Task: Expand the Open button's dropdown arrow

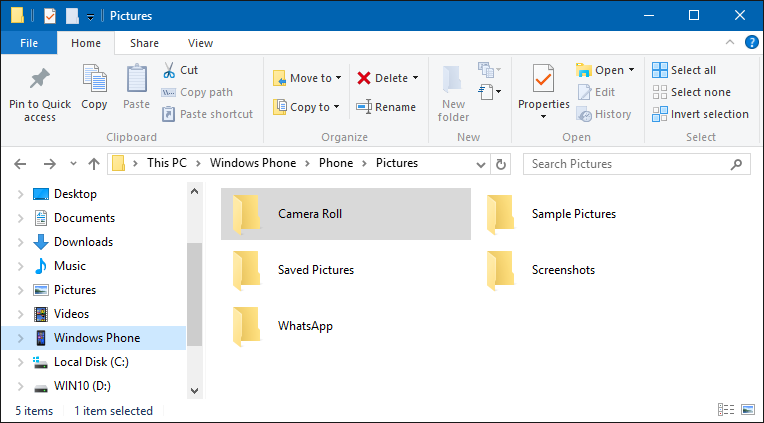Action: (631, 70)
